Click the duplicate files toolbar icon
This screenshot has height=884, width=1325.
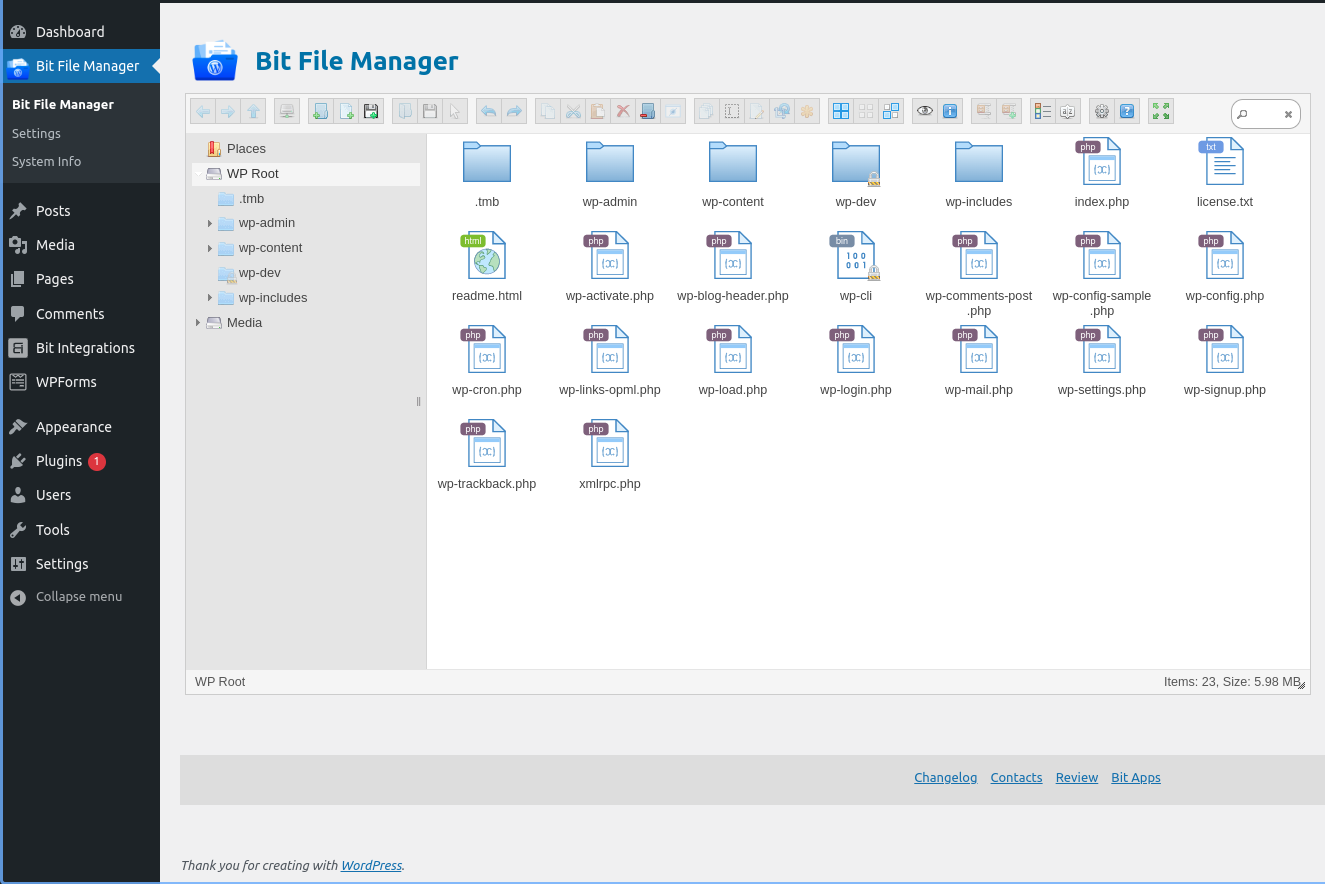707,111
